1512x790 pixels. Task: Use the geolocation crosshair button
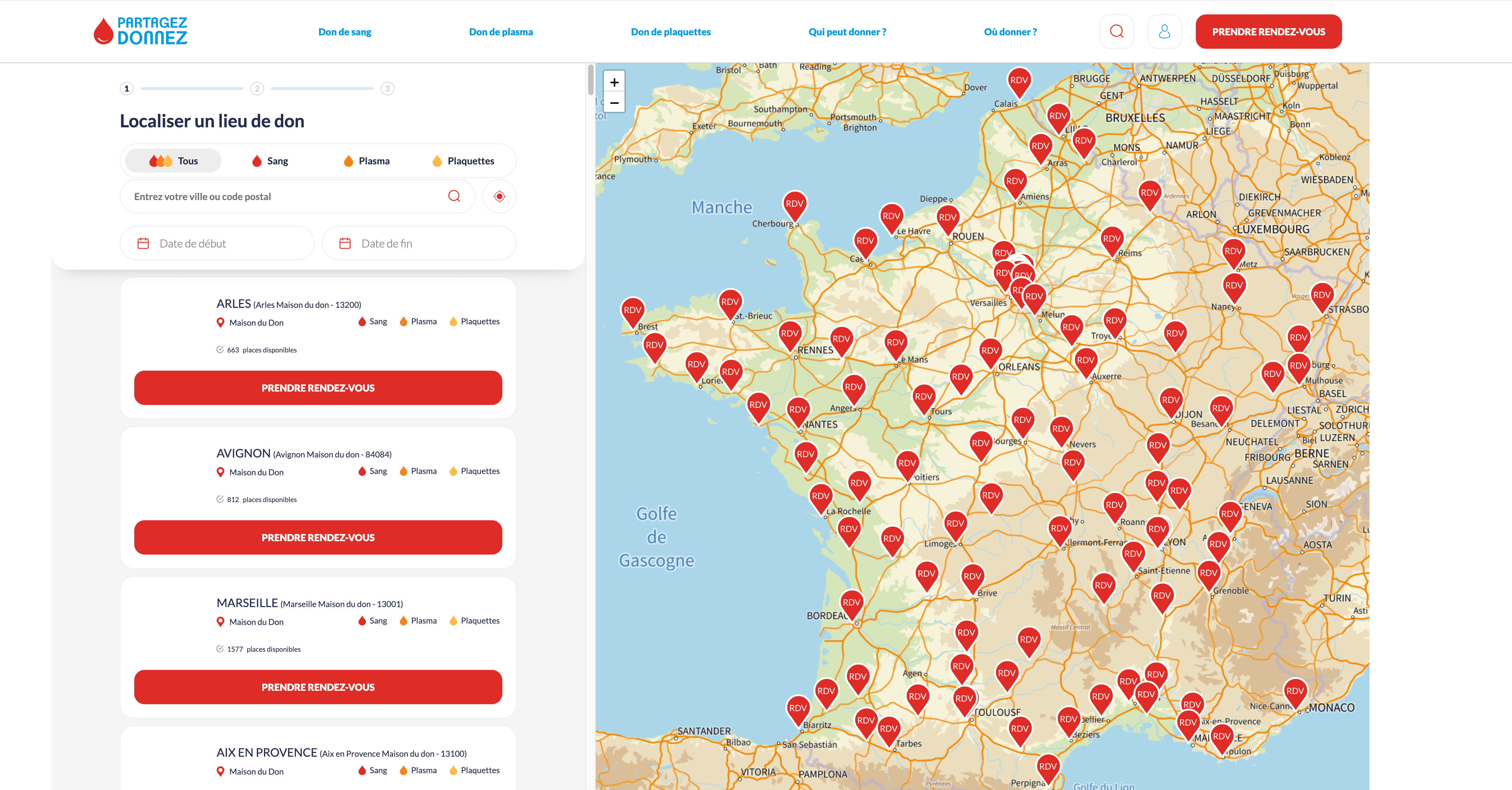tap(499, 196)
